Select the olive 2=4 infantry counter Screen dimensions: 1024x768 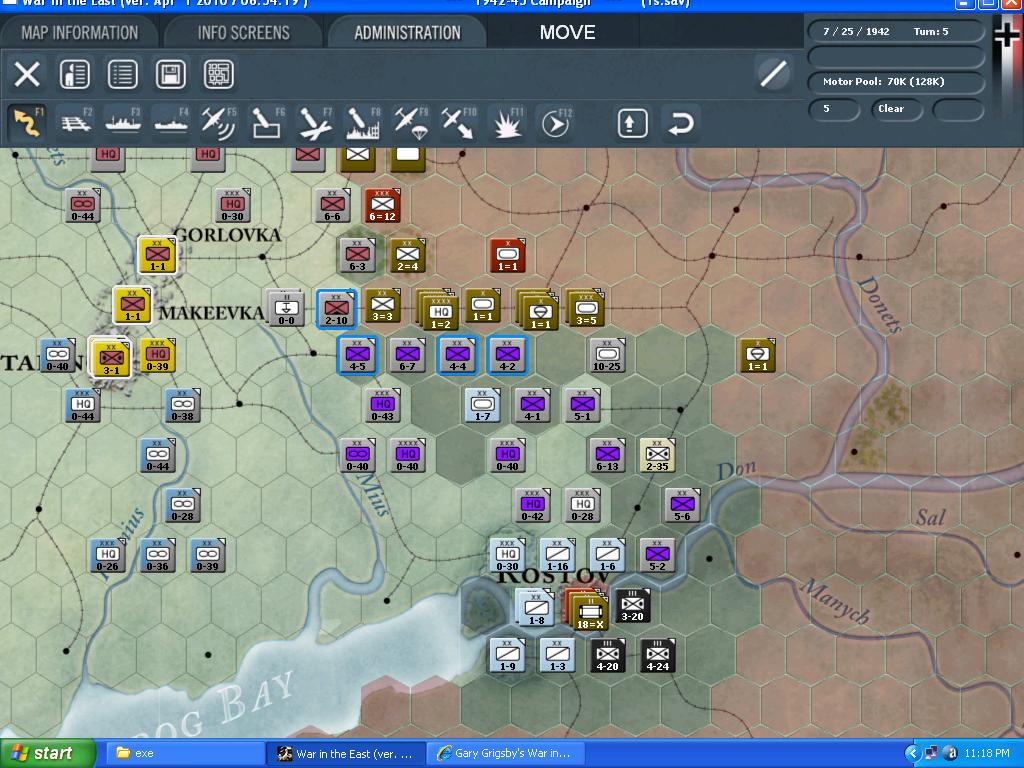click(408, 255)
